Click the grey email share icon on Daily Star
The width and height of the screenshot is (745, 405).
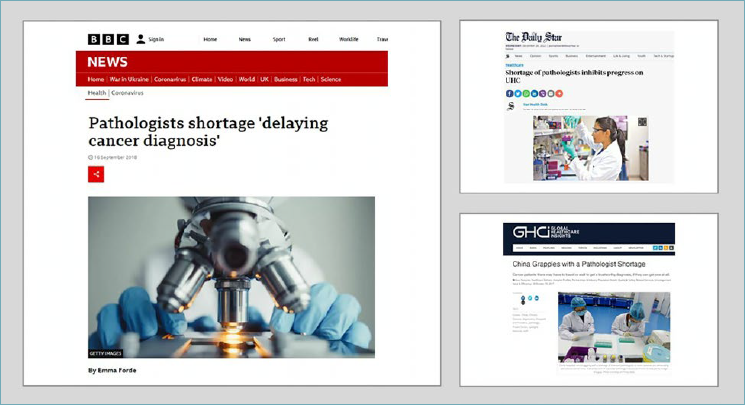coord(551,94)
